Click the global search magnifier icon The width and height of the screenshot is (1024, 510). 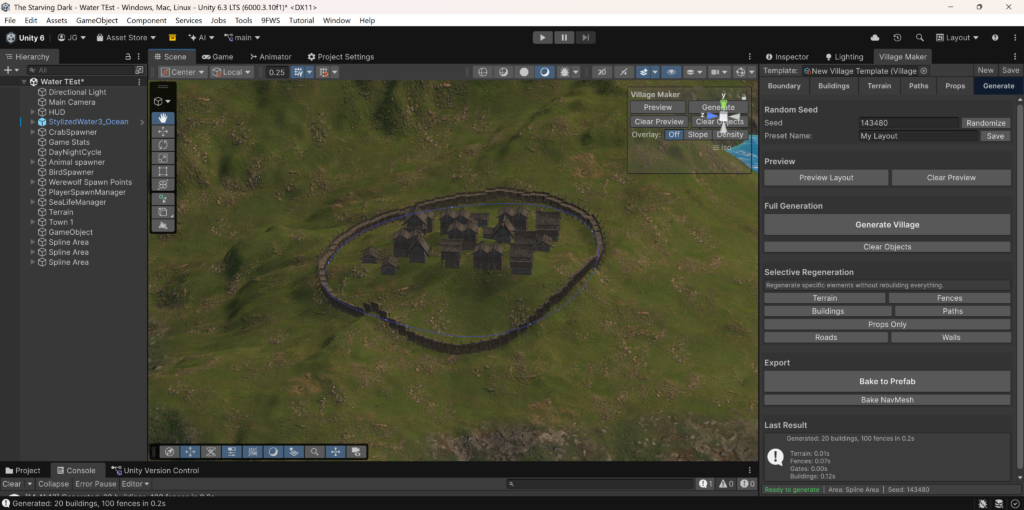click(x=919, y=37)
